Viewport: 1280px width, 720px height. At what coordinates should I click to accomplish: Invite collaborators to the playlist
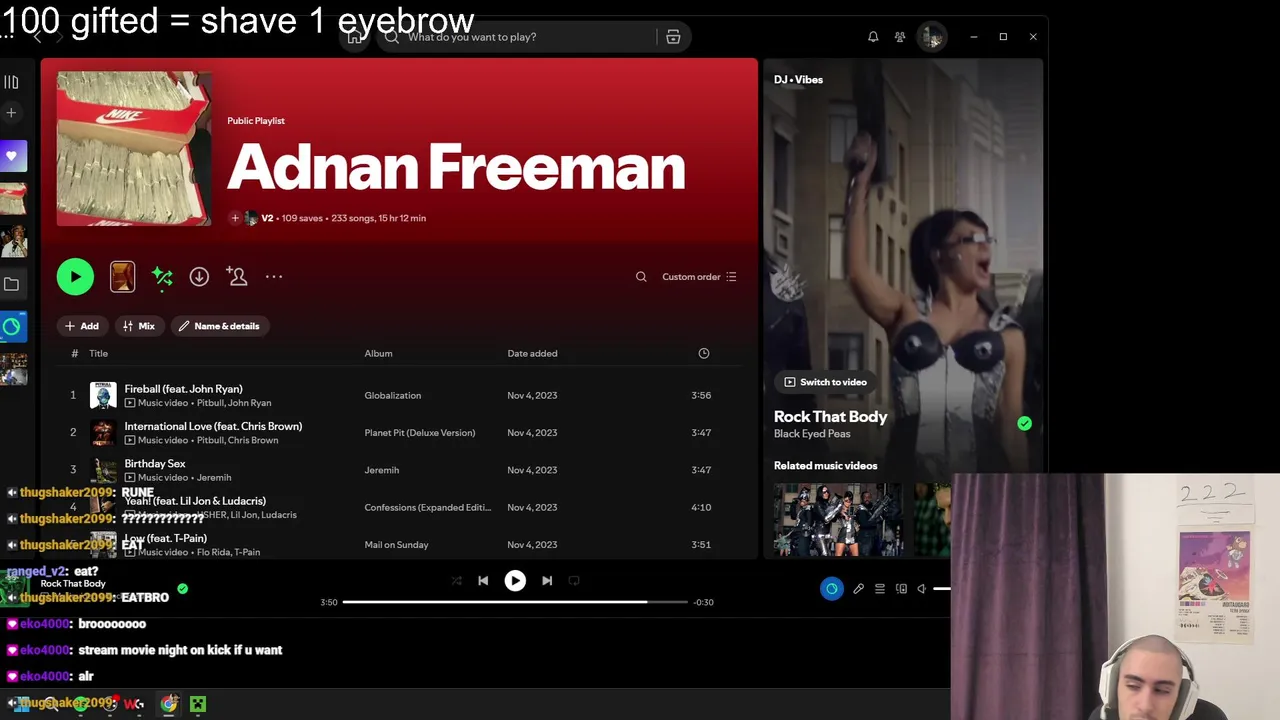click(x=237, y=277)
